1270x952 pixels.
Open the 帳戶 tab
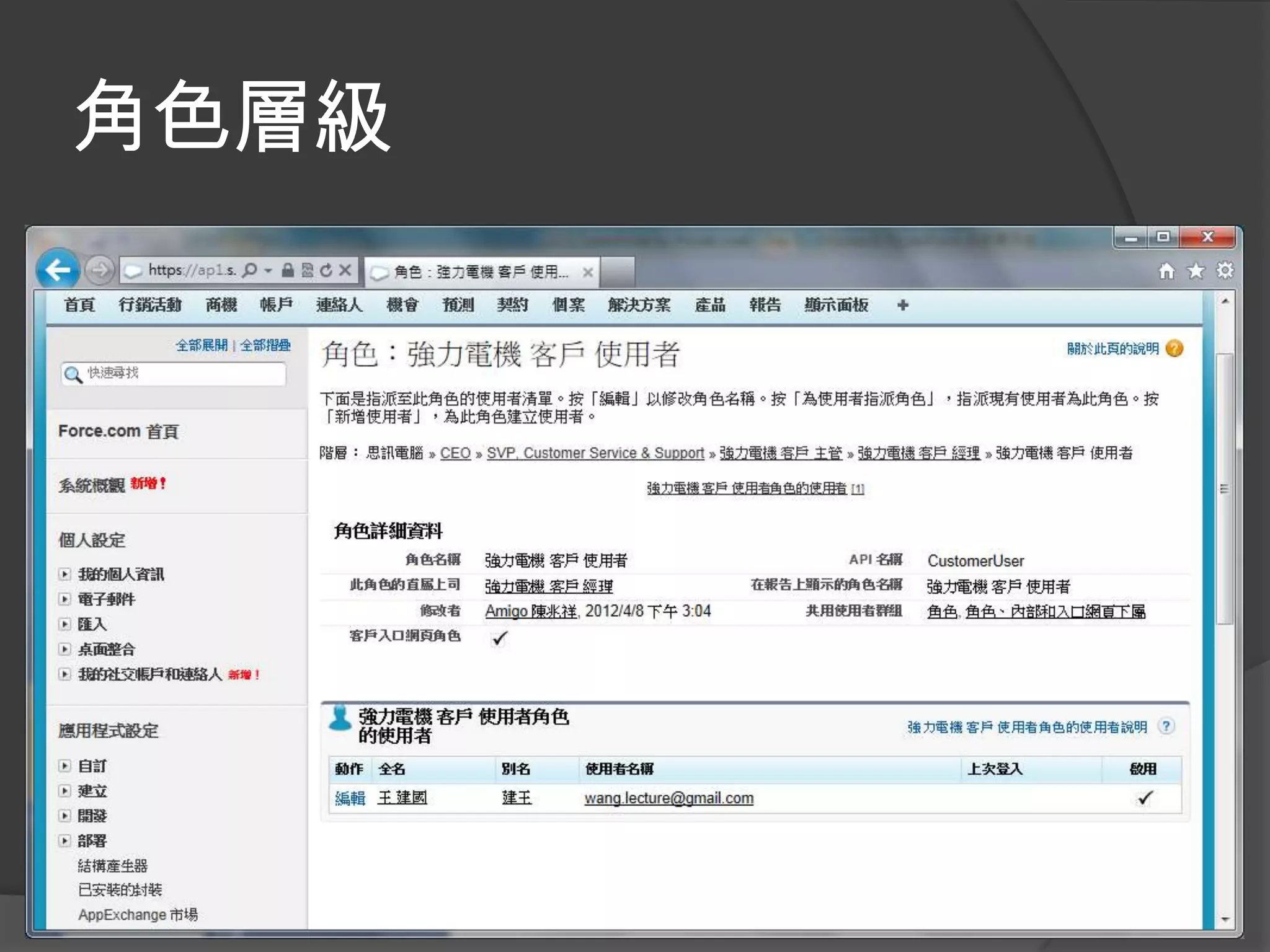(x=276, y=305)
